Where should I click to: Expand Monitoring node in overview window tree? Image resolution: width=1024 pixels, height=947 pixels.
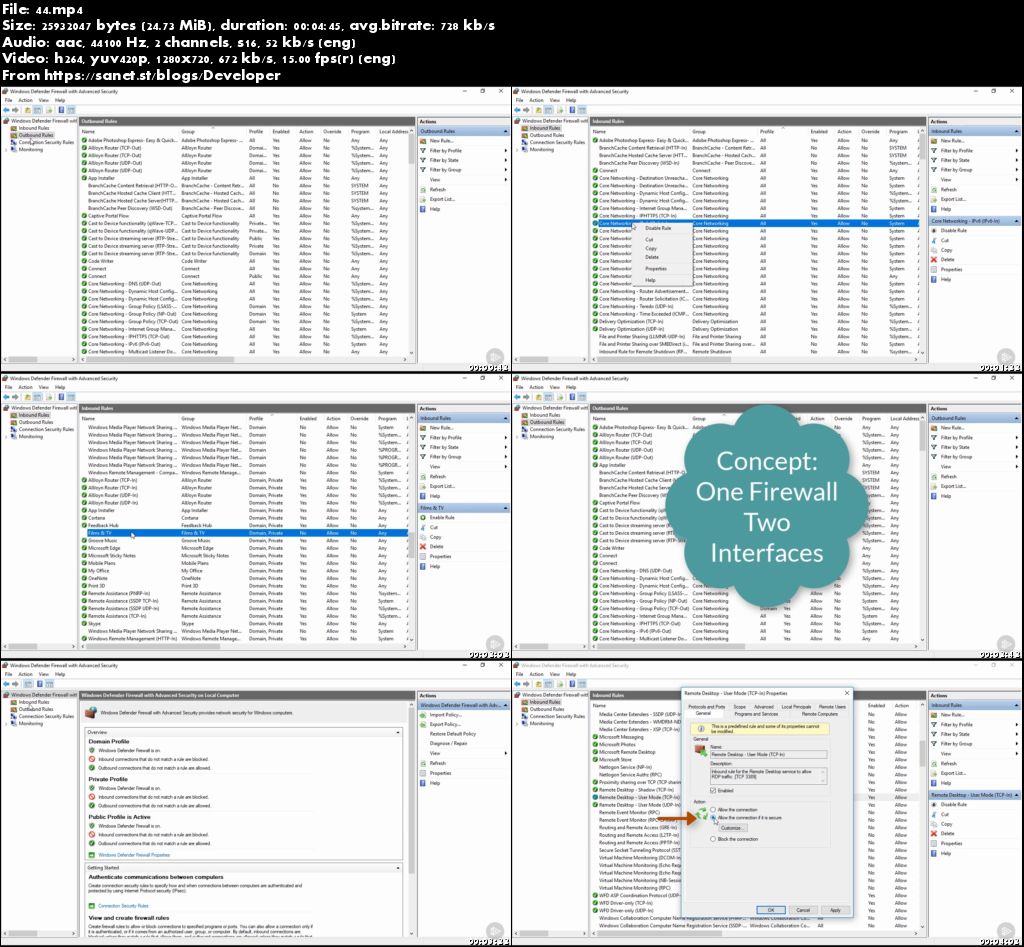pyautogui.click(x=6, y=724)
